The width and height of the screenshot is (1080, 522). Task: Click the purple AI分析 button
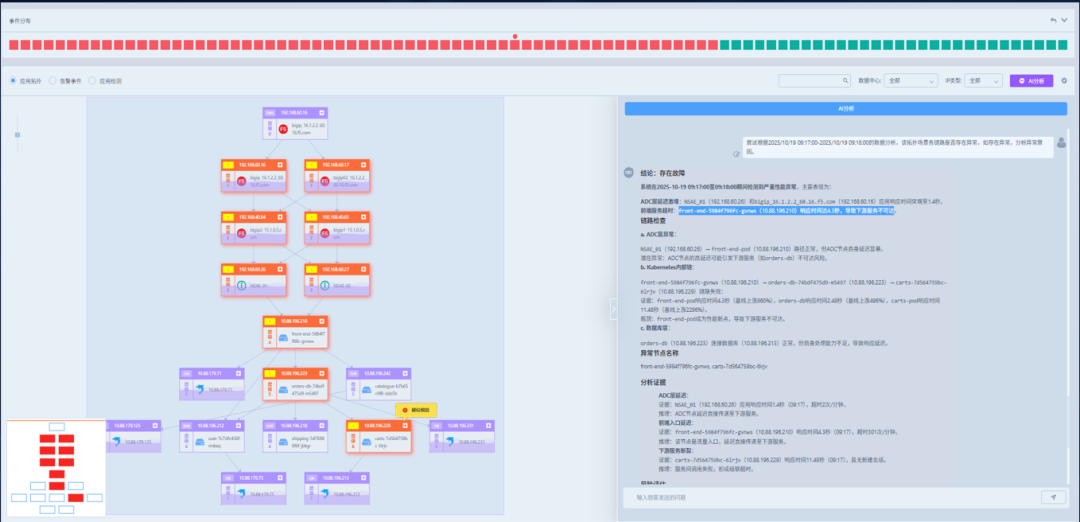(1031, 81)
